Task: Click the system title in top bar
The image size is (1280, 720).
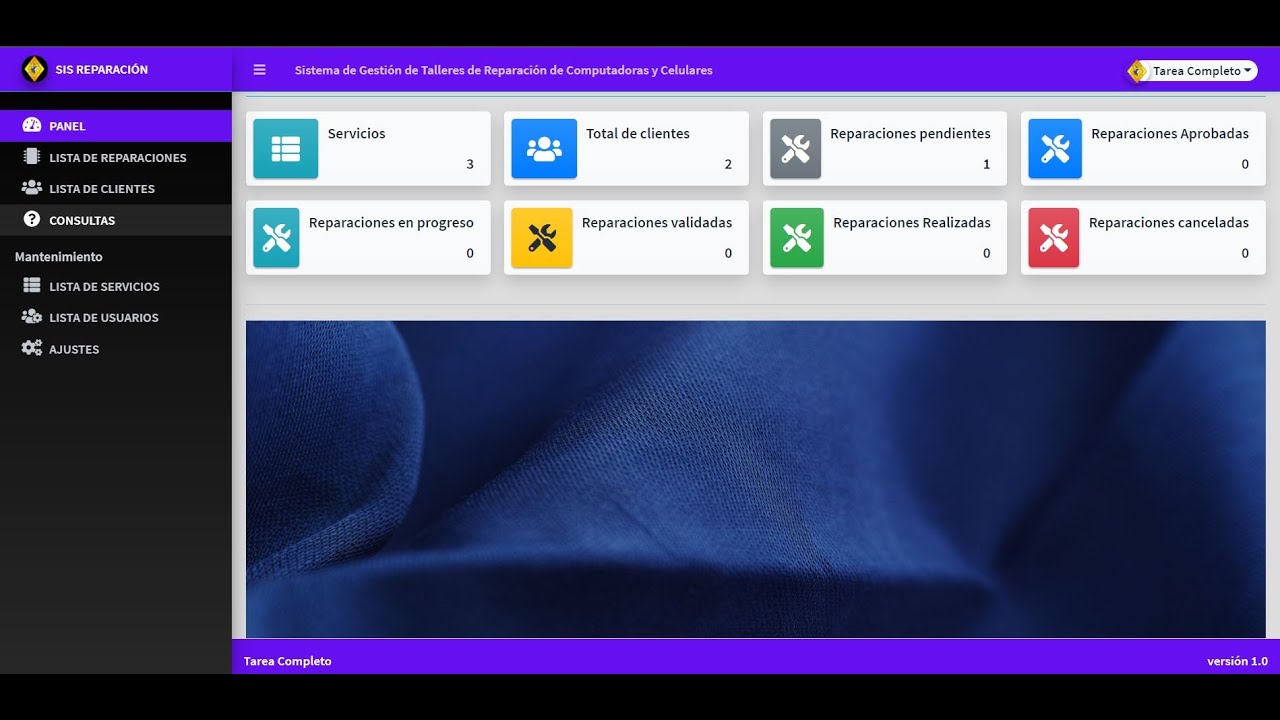Action: click(x=503, y=70)
